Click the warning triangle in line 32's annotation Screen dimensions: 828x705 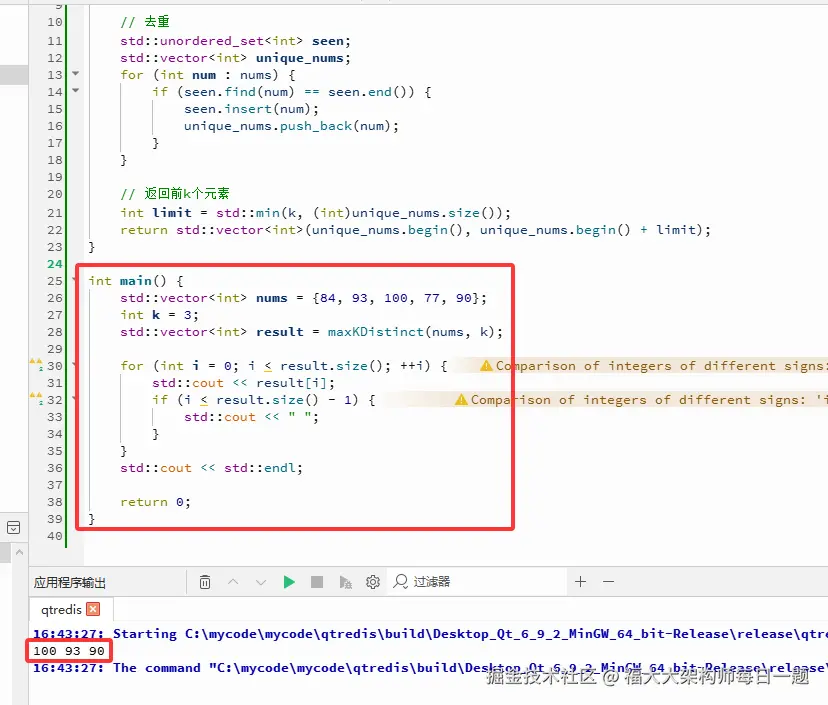point(461,399)
